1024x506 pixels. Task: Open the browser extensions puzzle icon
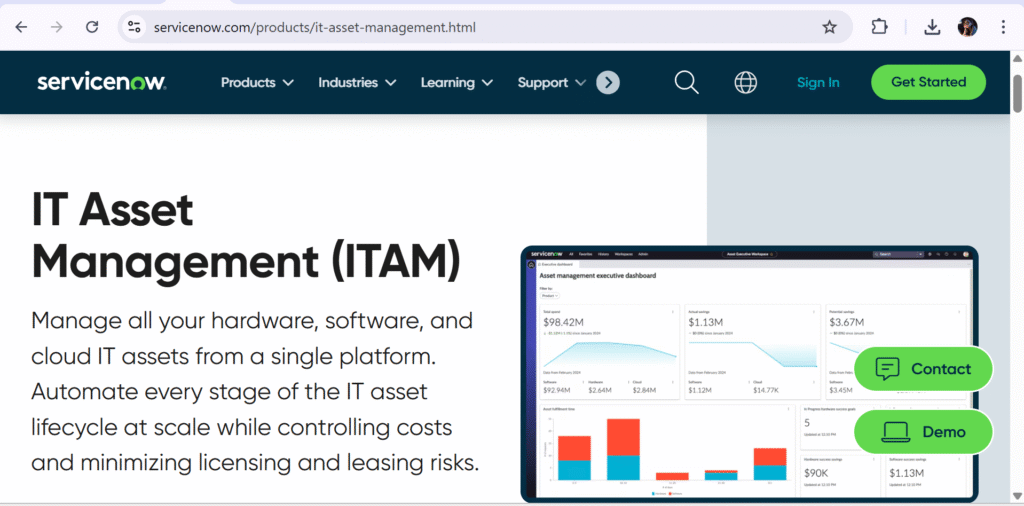coord(880,27)
